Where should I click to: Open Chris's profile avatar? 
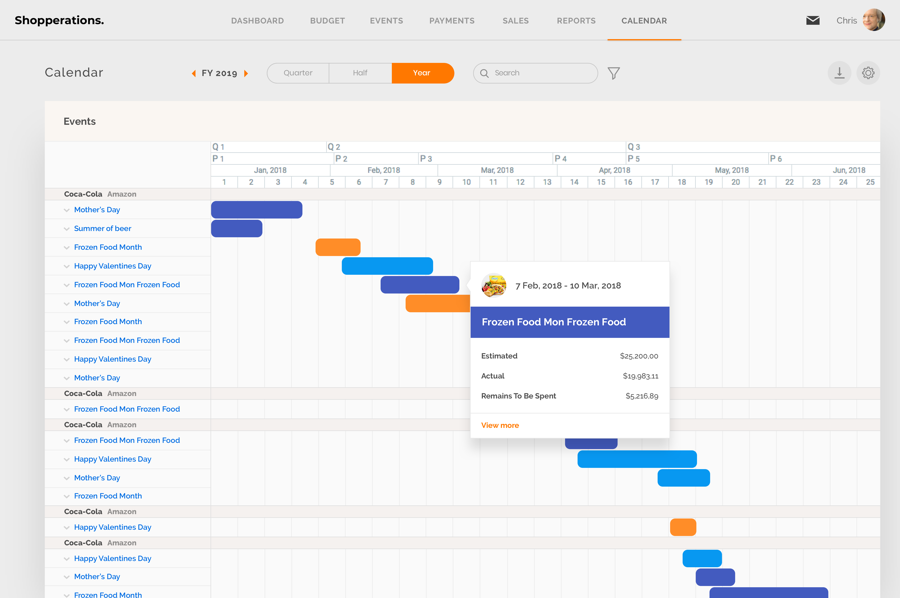coord(874,20)
